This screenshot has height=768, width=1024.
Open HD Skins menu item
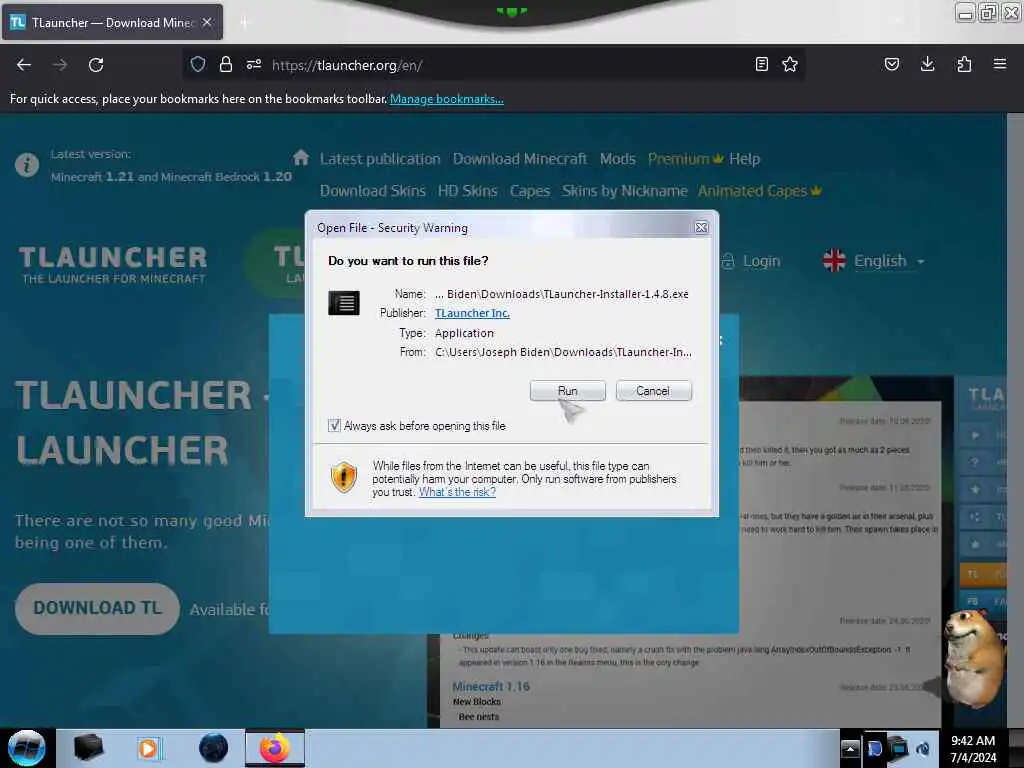[468, 191]
